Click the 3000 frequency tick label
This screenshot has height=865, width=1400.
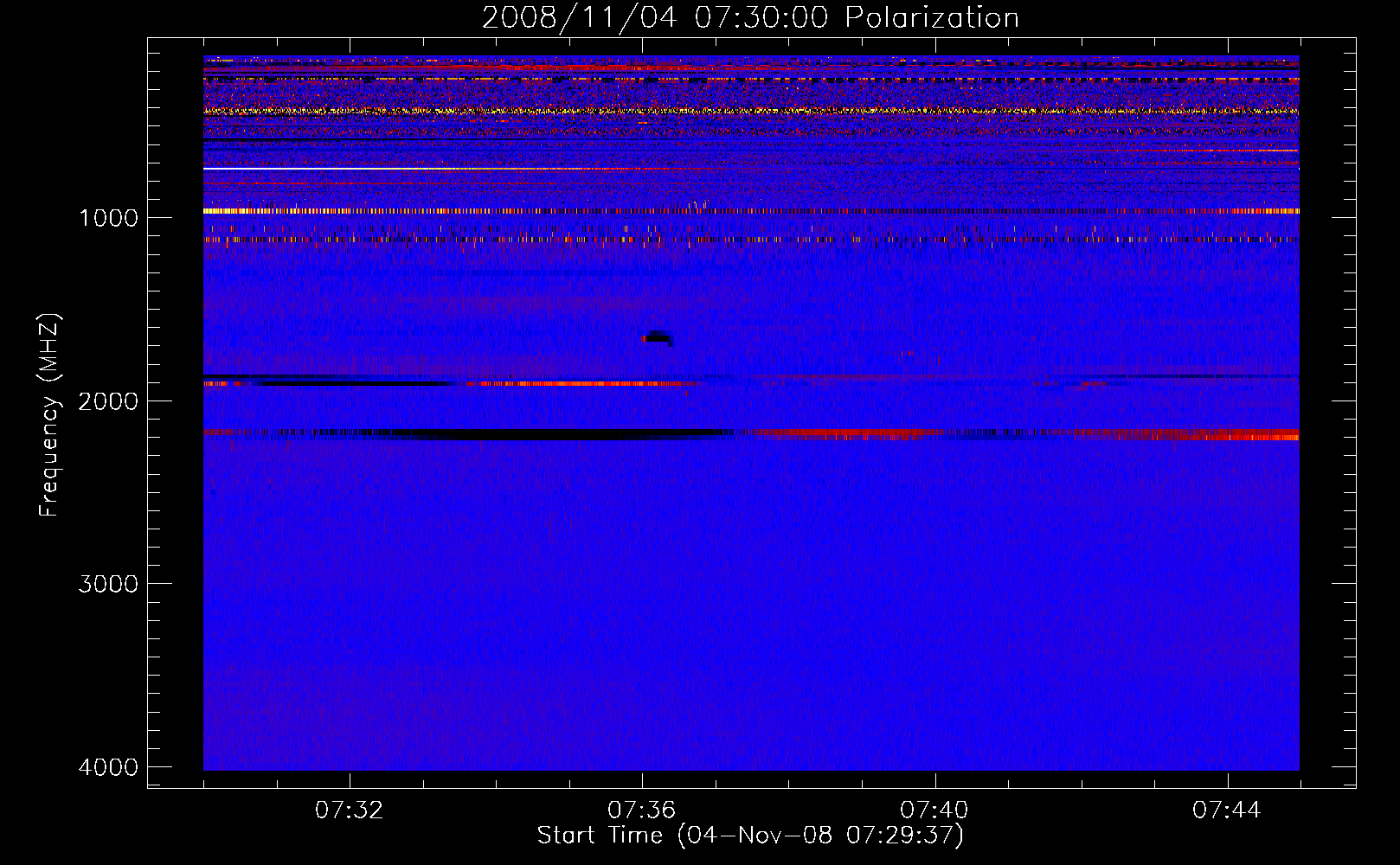[x=108, y=584]
